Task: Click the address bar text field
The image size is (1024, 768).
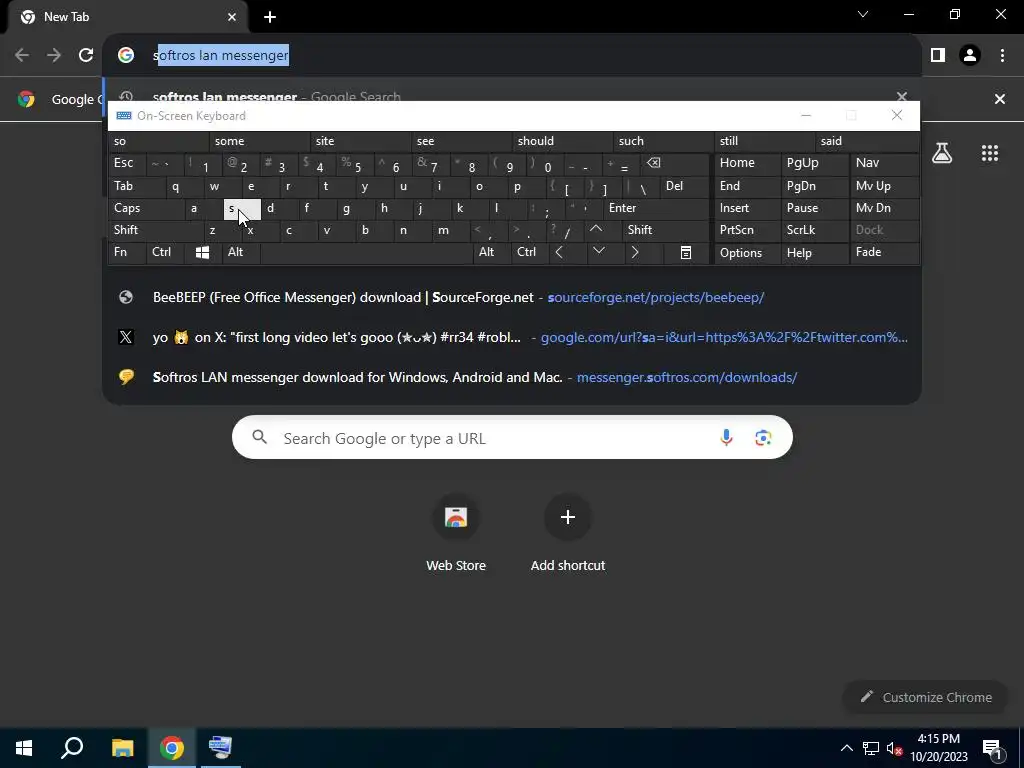Action: [512, 56]
